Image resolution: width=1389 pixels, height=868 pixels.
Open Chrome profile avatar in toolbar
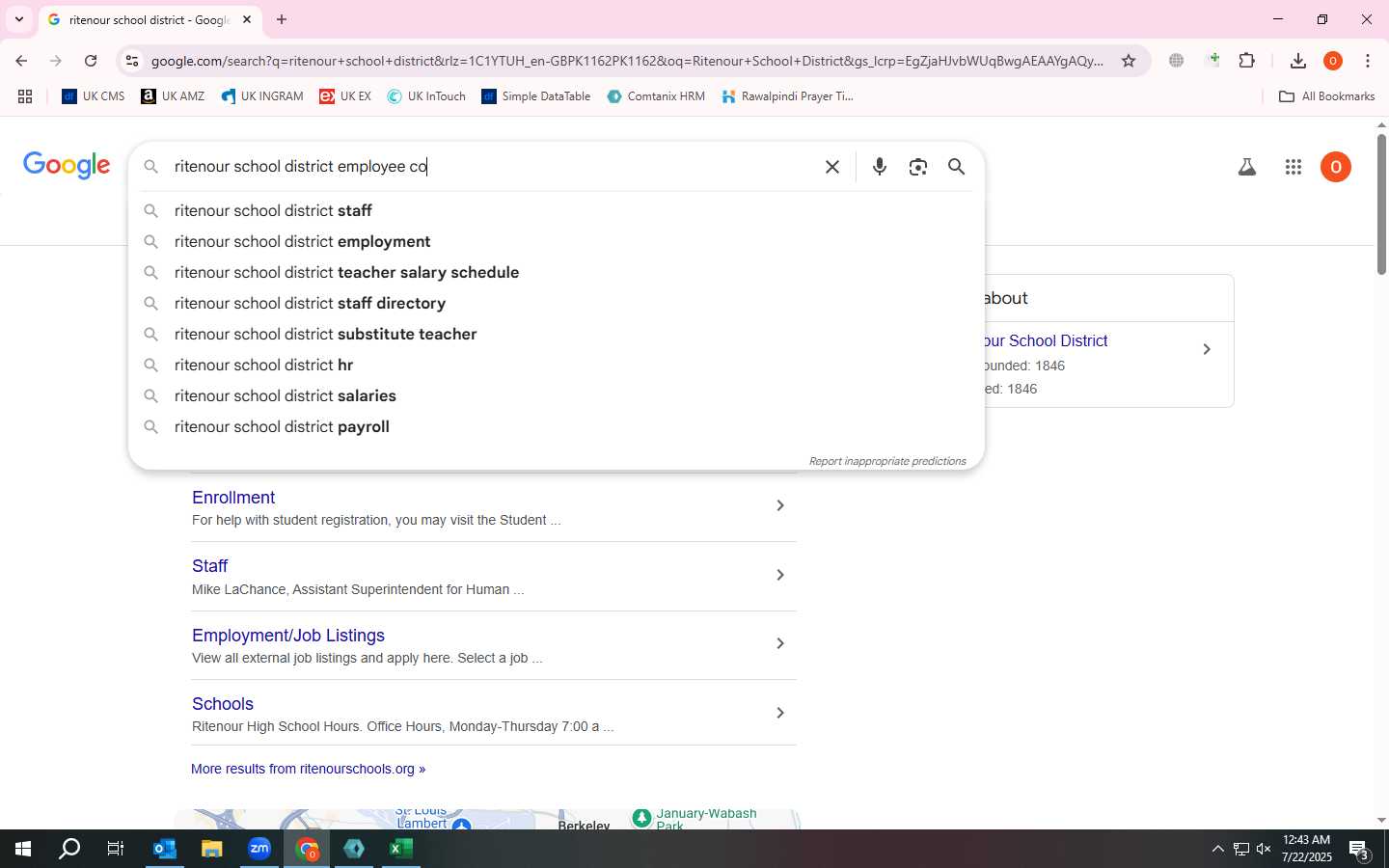tap(1333, 61)
